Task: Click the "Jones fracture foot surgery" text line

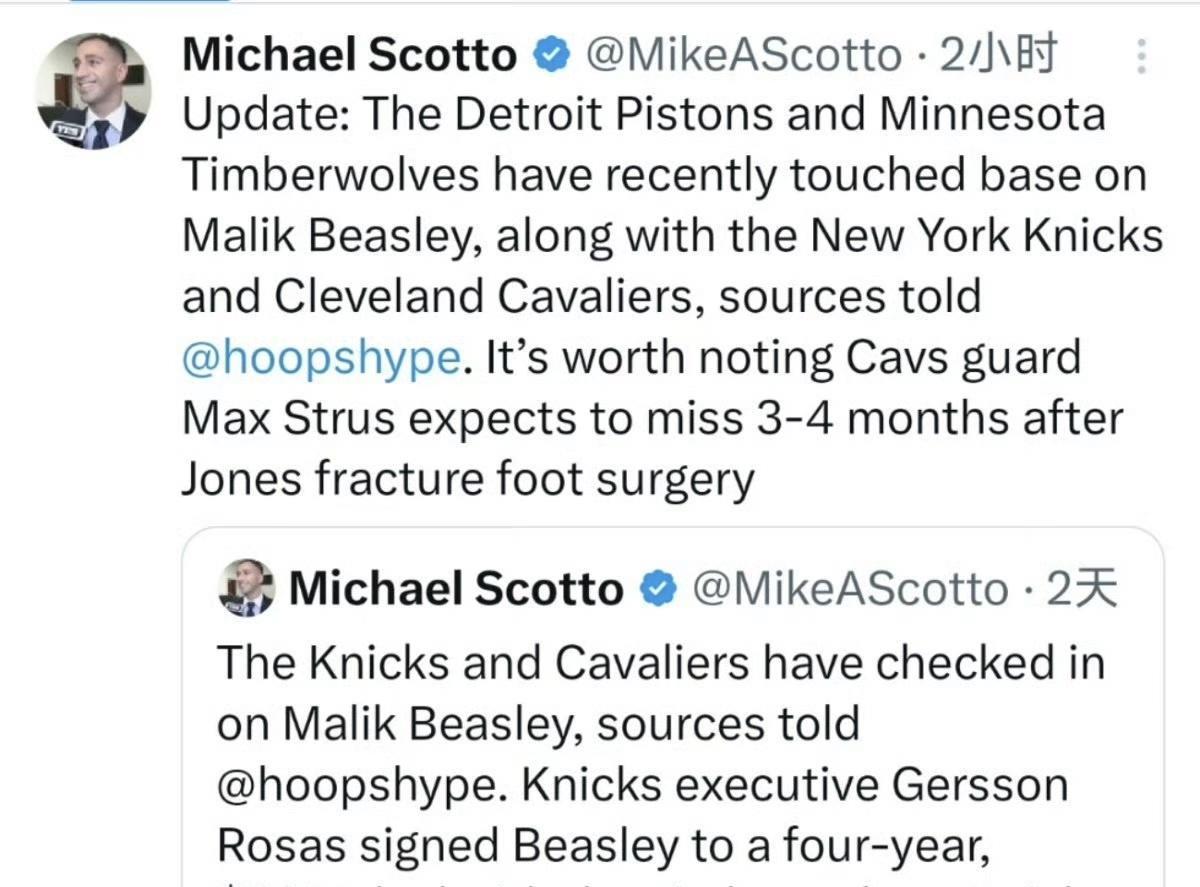Action: click(x=467, y=480)
